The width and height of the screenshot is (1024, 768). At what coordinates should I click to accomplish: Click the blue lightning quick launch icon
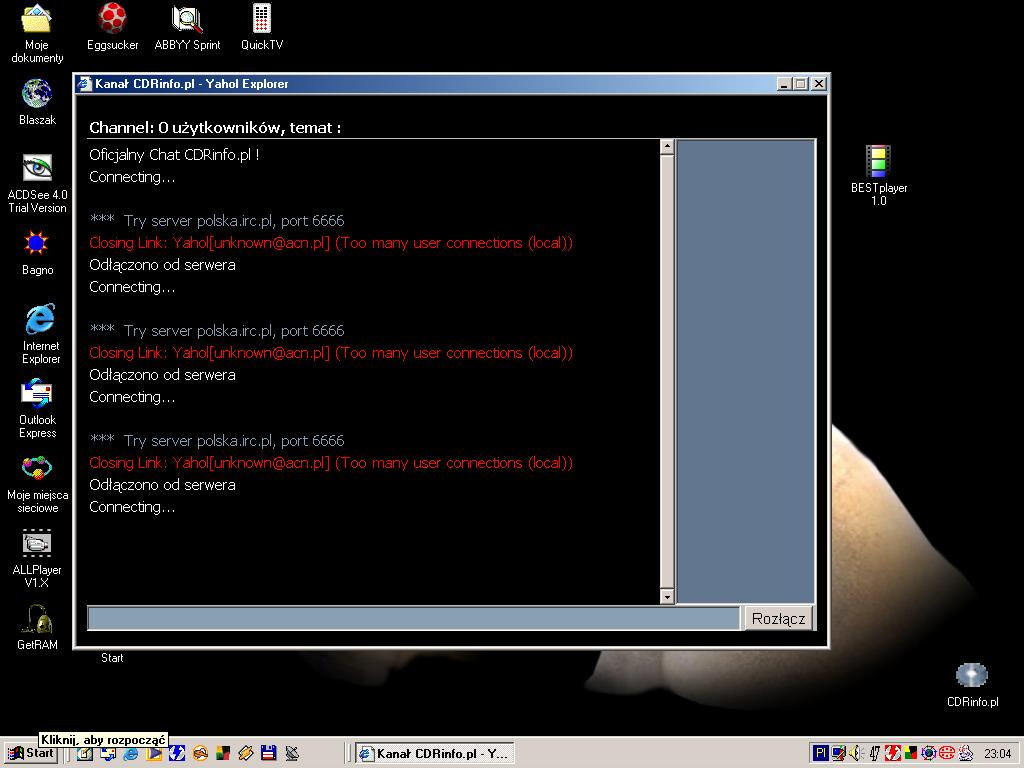177,753
